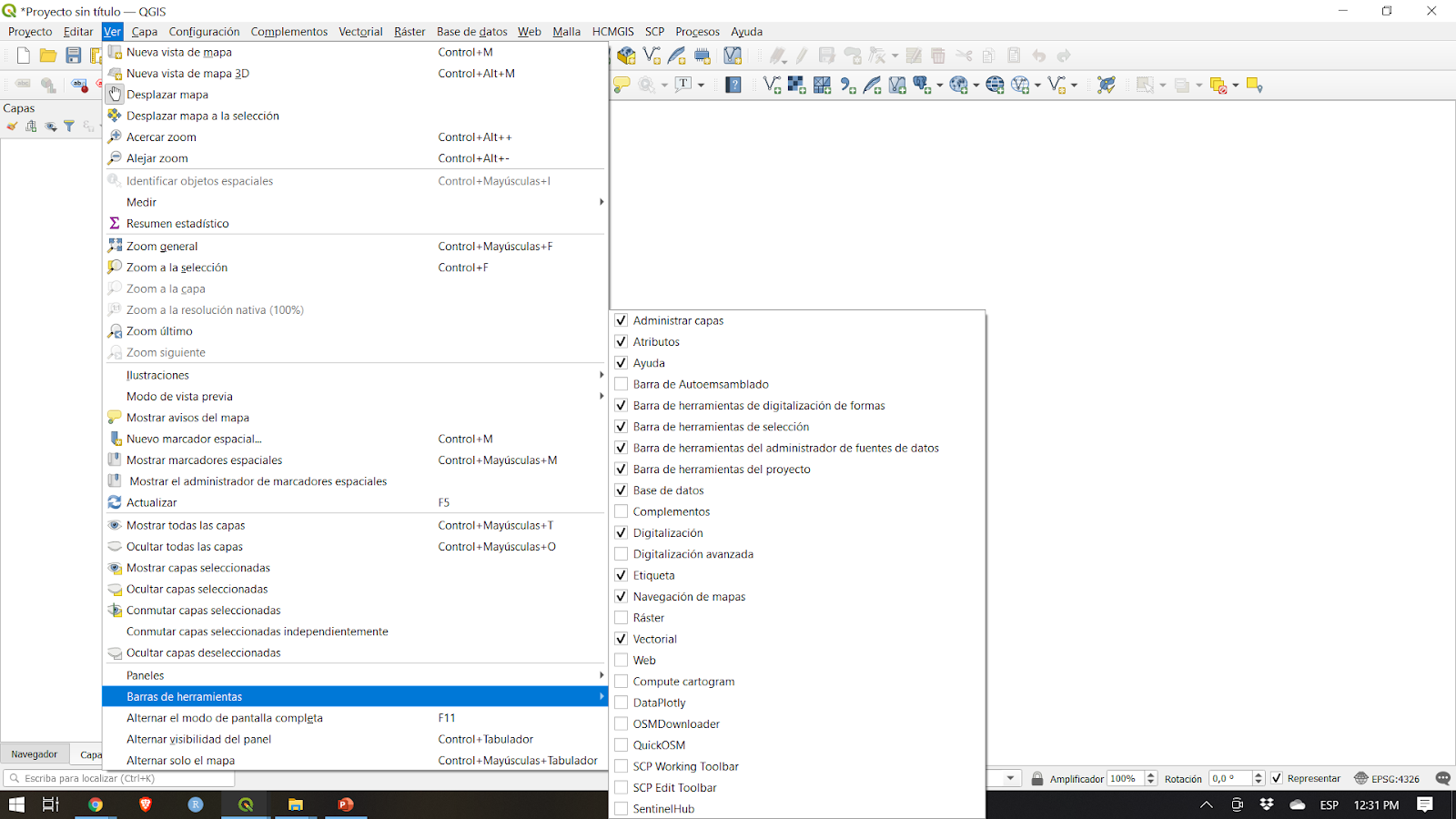Click the EPSG:4326 CRS button

pos(1387,778)
